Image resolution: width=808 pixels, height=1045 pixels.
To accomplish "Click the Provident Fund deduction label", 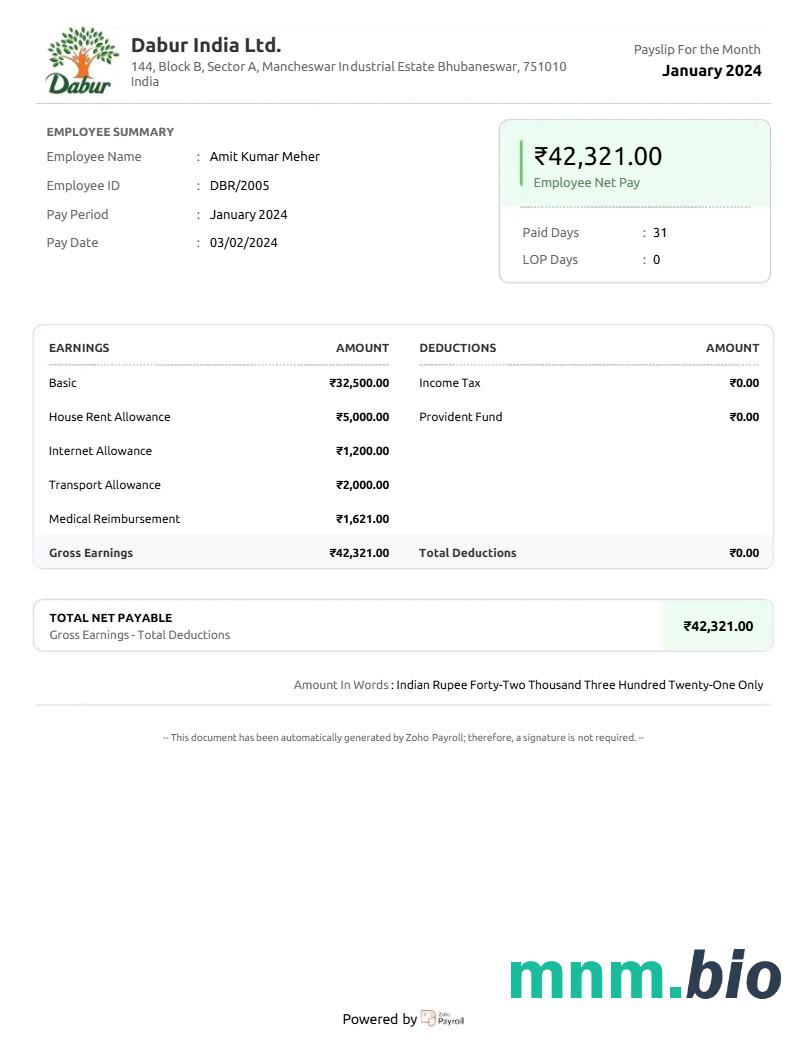I will (461, 417).
